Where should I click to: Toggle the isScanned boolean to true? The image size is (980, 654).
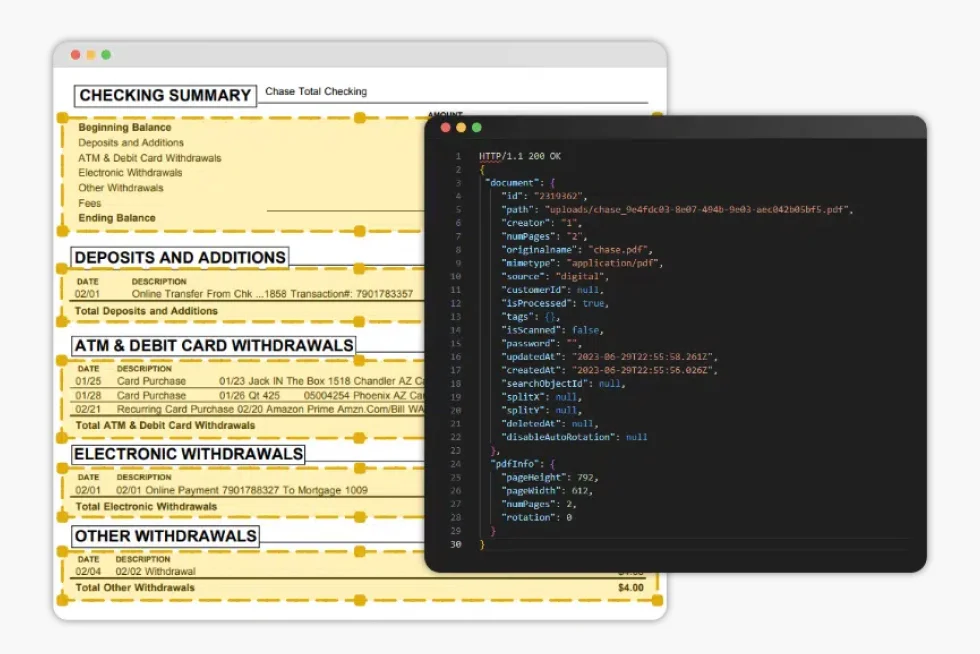pyautogui.click(x=586, y=330)
